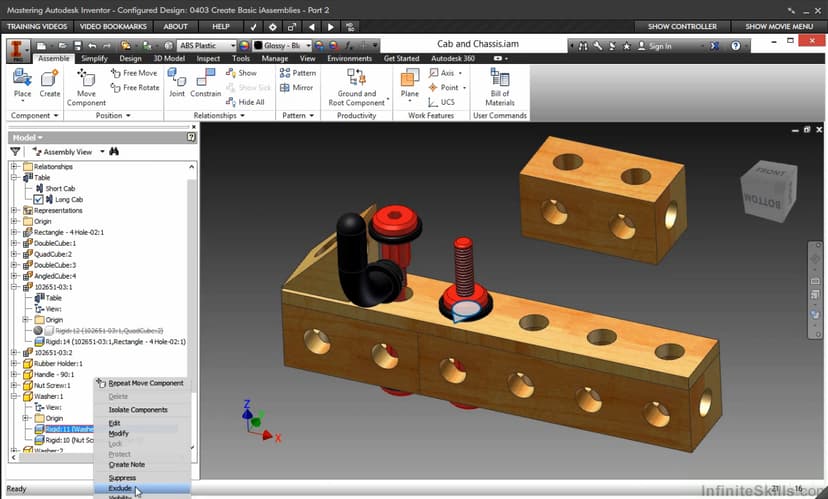Viewport: 828px width, 499px height.
Task: Click the Pattern tool
Action: click(298, 73)
